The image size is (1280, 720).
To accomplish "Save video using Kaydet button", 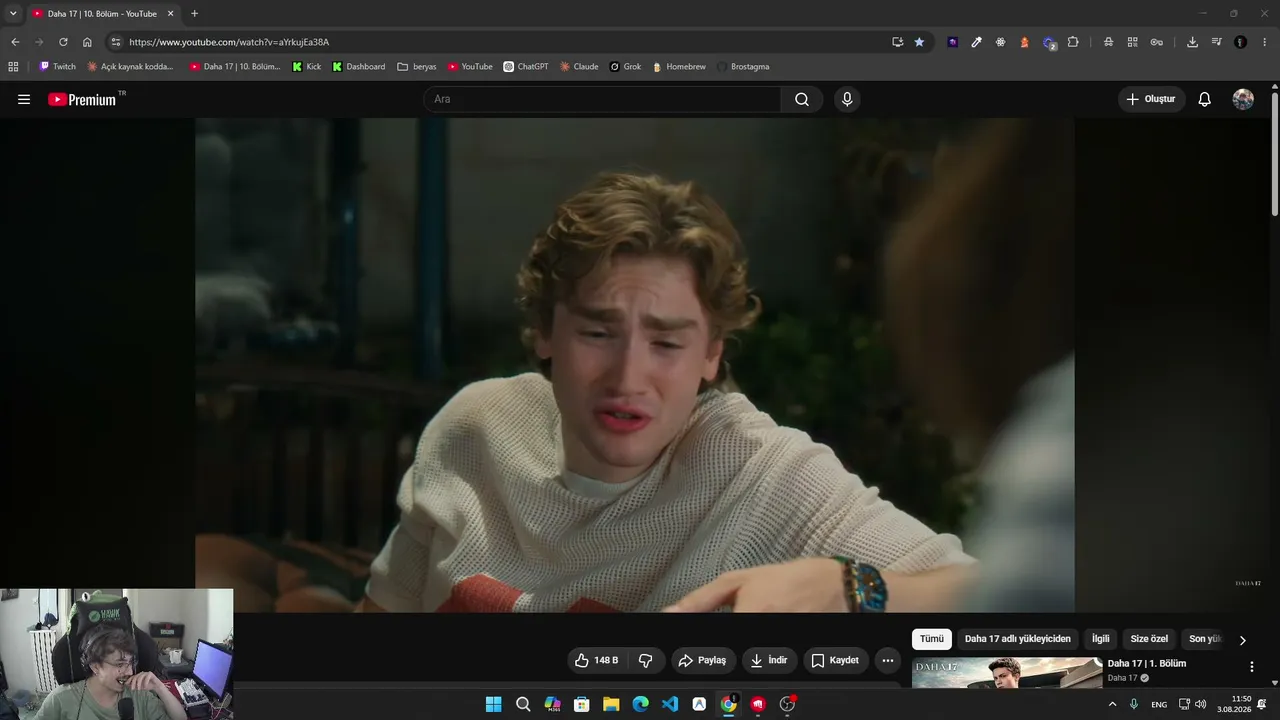I will click(x=835, y=660).
